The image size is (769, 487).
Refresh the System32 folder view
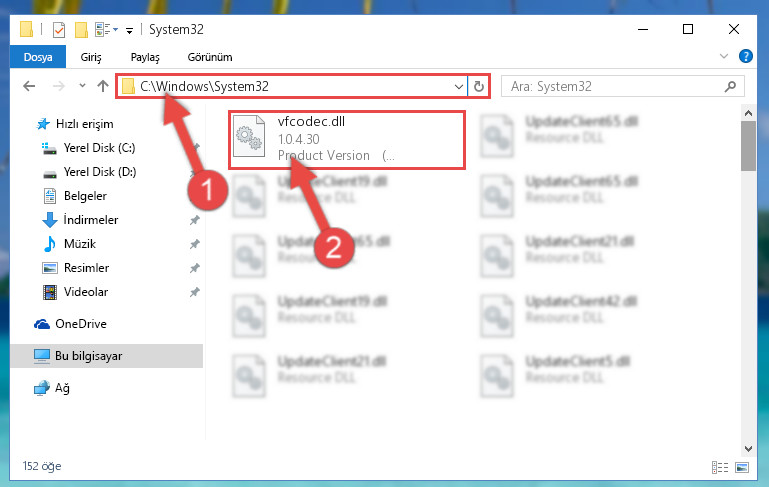coord(479,87)
